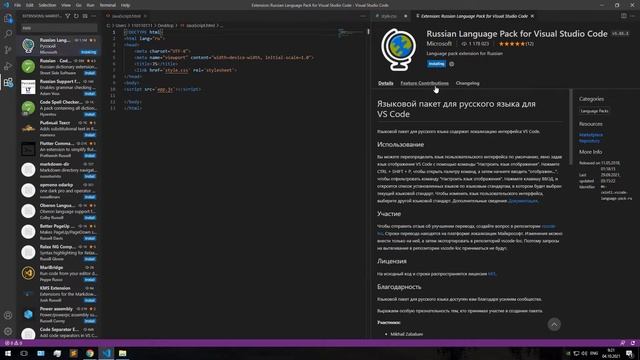Select the Code Separator extension entry

[59, 333]
